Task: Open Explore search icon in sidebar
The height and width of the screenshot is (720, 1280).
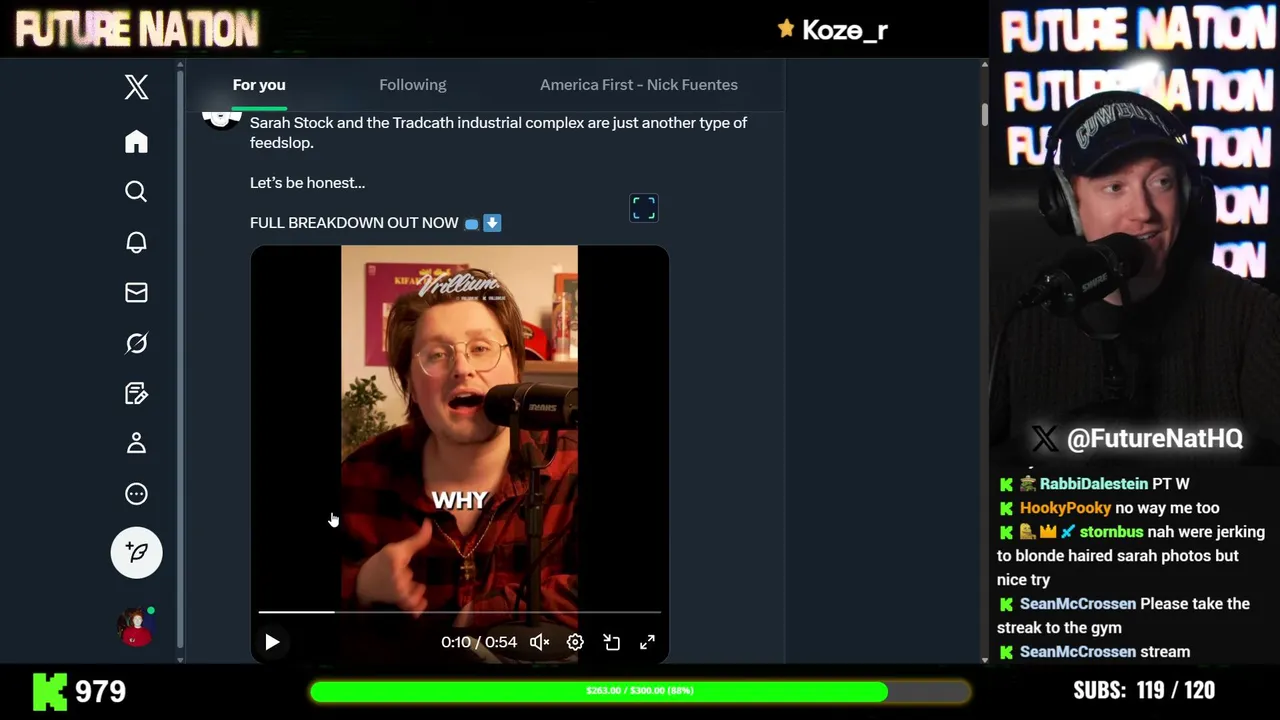Action: (137, 191)
